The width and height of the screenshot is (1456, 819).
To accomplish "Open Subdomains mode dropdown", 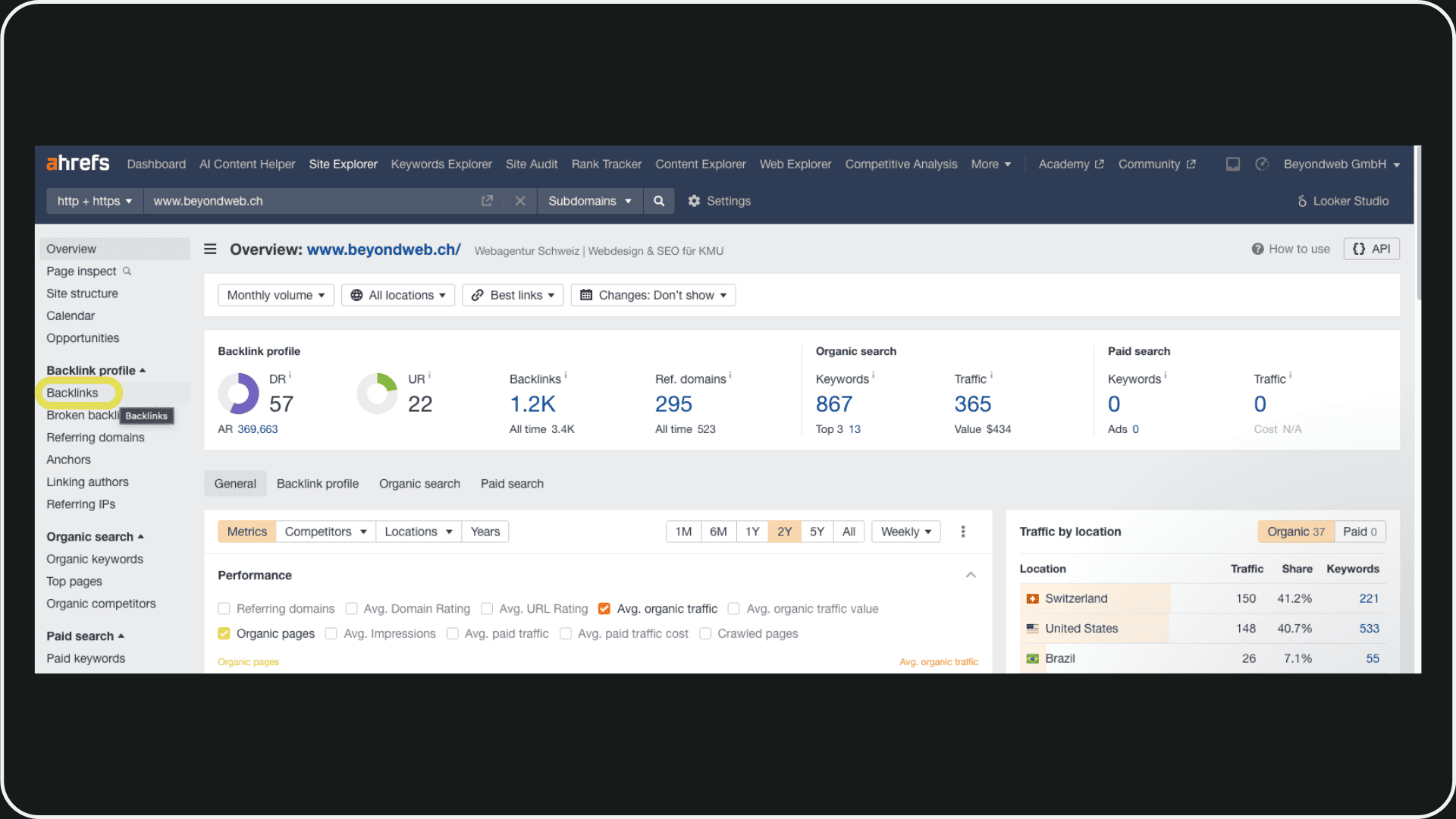I will coord(590,201).
